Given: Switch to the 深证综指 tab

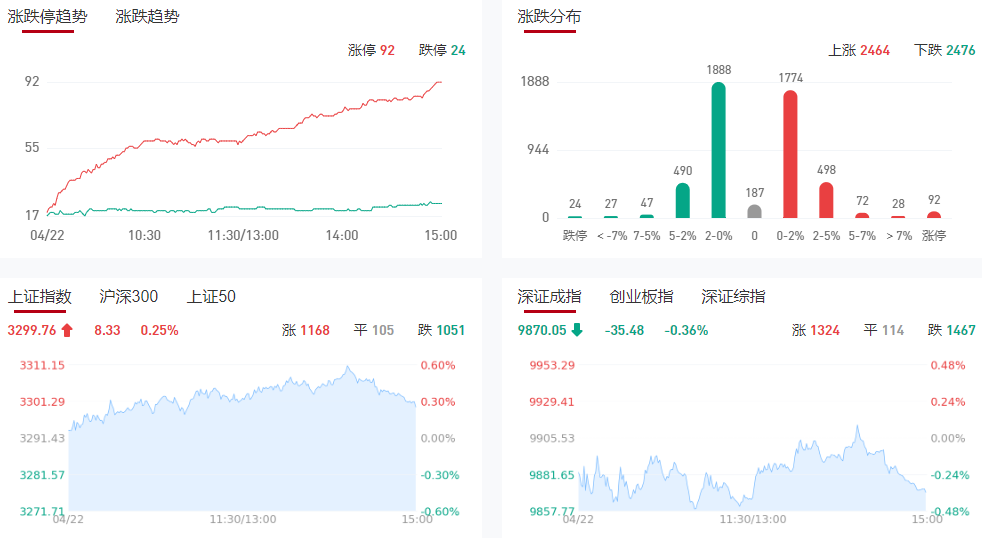Looking at the screenshot, I should [x=733, y=297].
